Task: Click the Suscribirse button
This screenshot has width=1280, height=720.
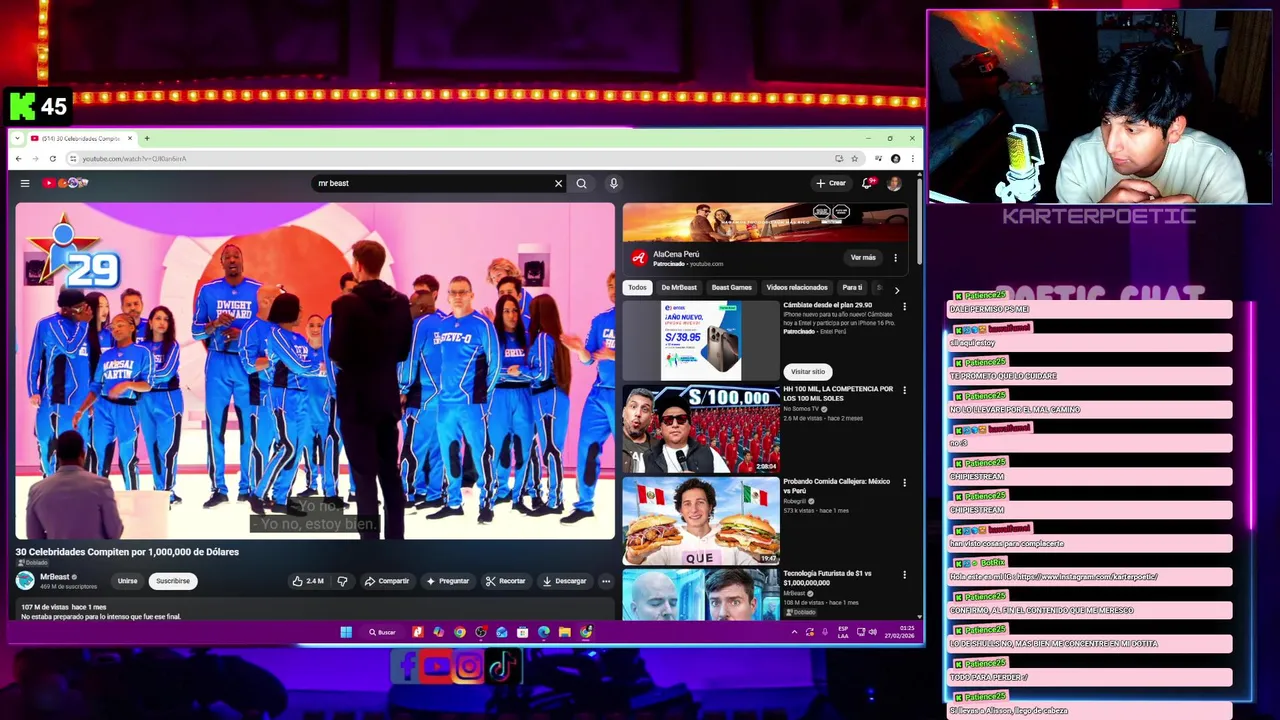Action: pos(173,581)
